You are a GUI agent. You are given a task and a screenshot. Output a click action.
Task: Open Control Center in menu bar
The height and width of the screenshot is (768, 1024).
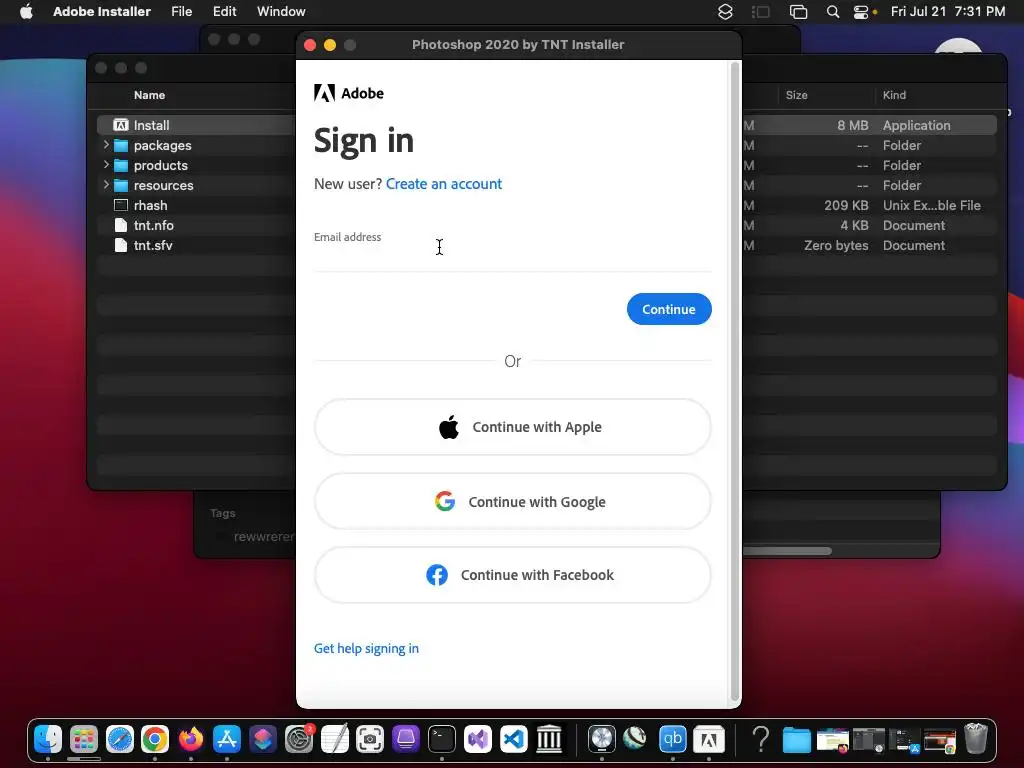pyautogui.click(x=861, y=12)
